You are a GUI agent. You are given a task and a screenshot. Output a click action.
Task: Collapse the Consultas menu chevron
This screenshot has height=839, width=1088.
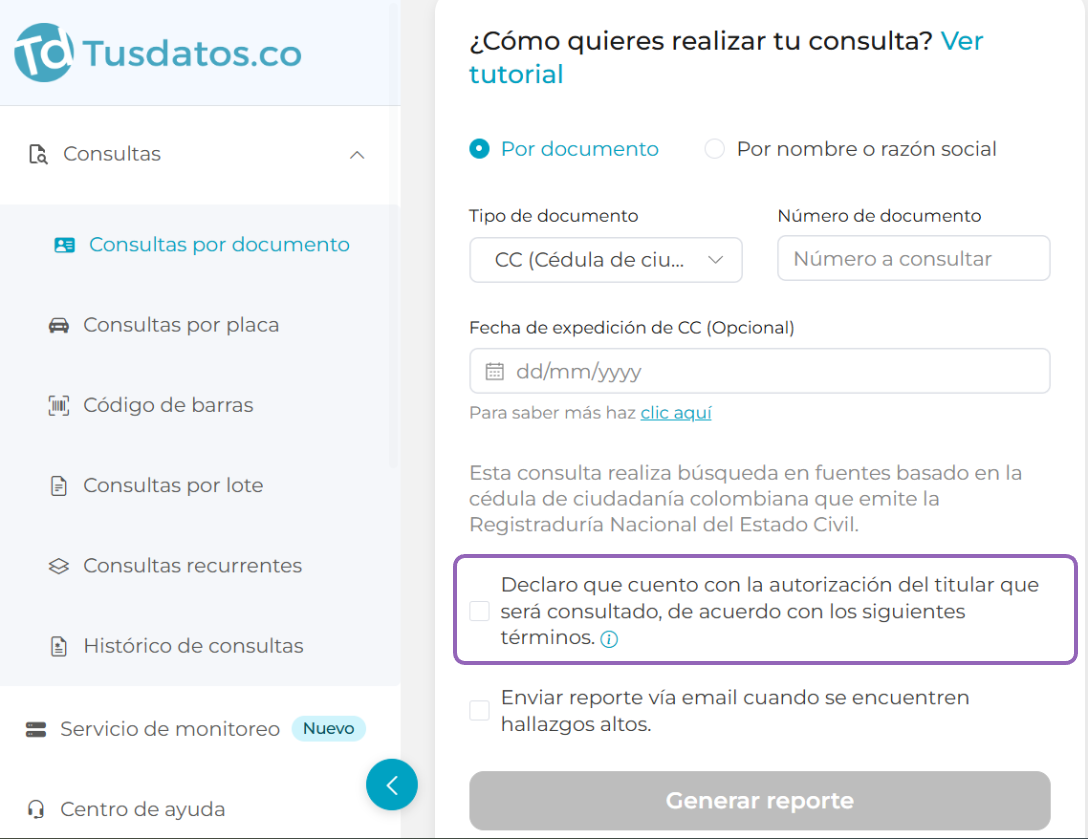[x=357, y=155]
